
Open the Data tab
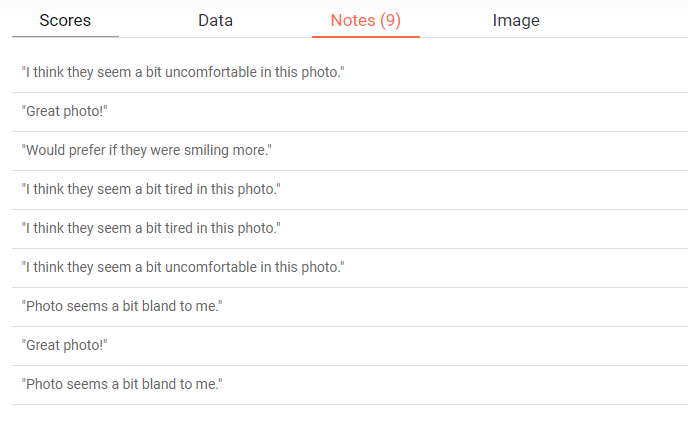tap(215, 21)
